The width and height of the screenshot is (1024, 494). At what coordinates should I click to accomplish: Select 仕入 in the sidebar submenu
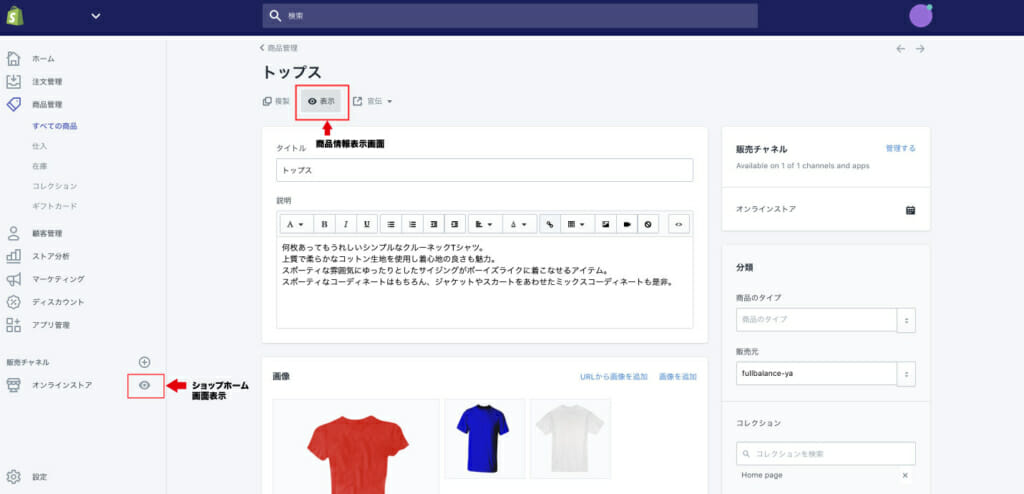pyautogui.click(x=39, y=146)
